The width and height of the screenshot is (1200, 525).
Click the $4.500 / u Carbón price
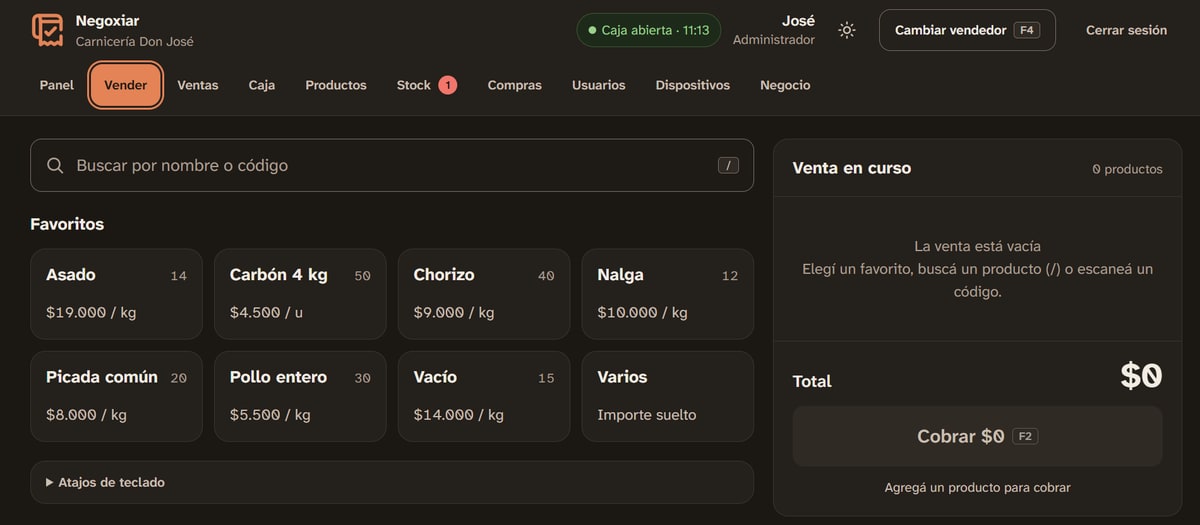[266, 312]
